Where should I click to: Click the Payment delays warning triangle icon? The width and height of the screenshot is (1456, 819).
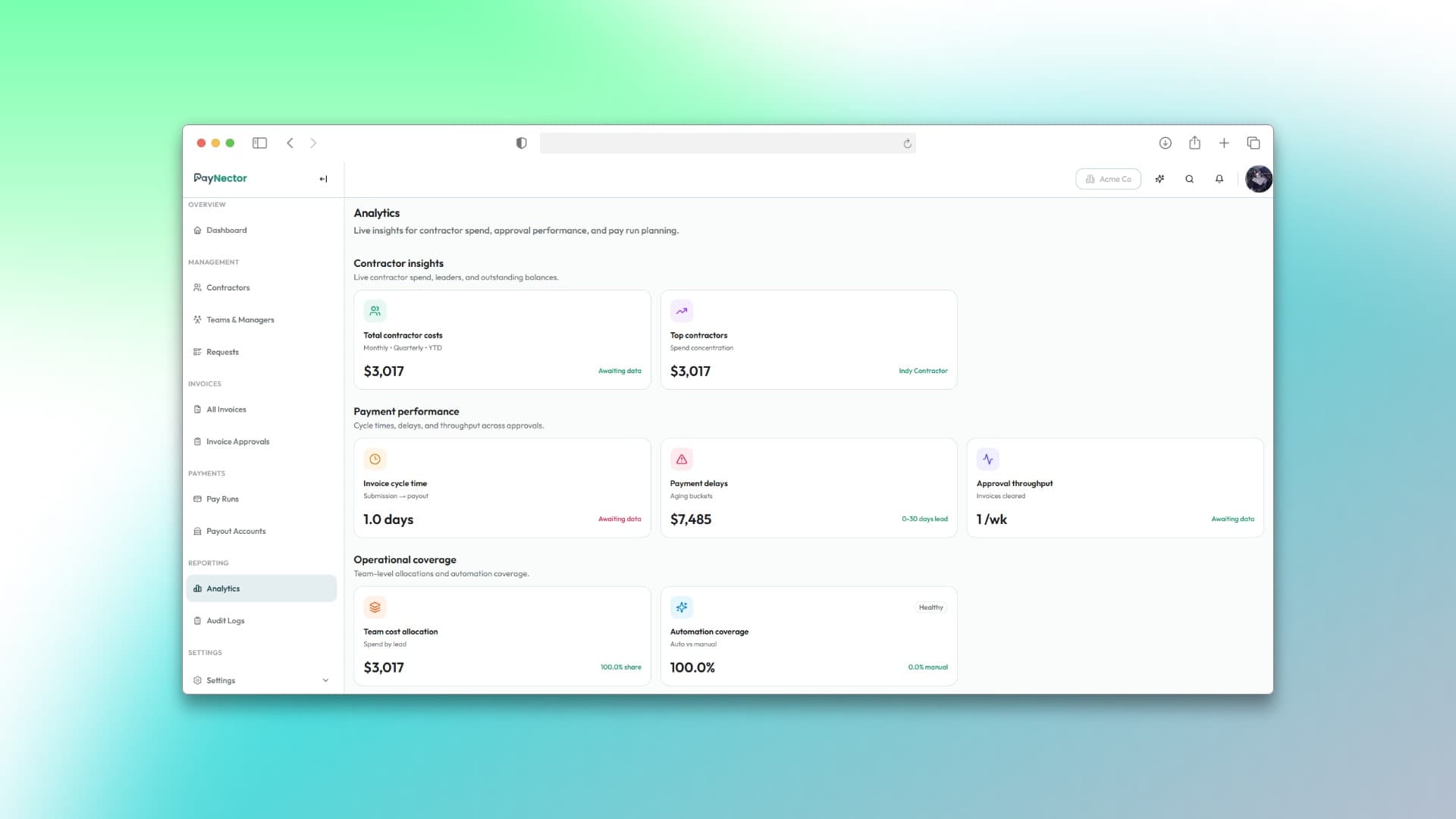[681, 459]
